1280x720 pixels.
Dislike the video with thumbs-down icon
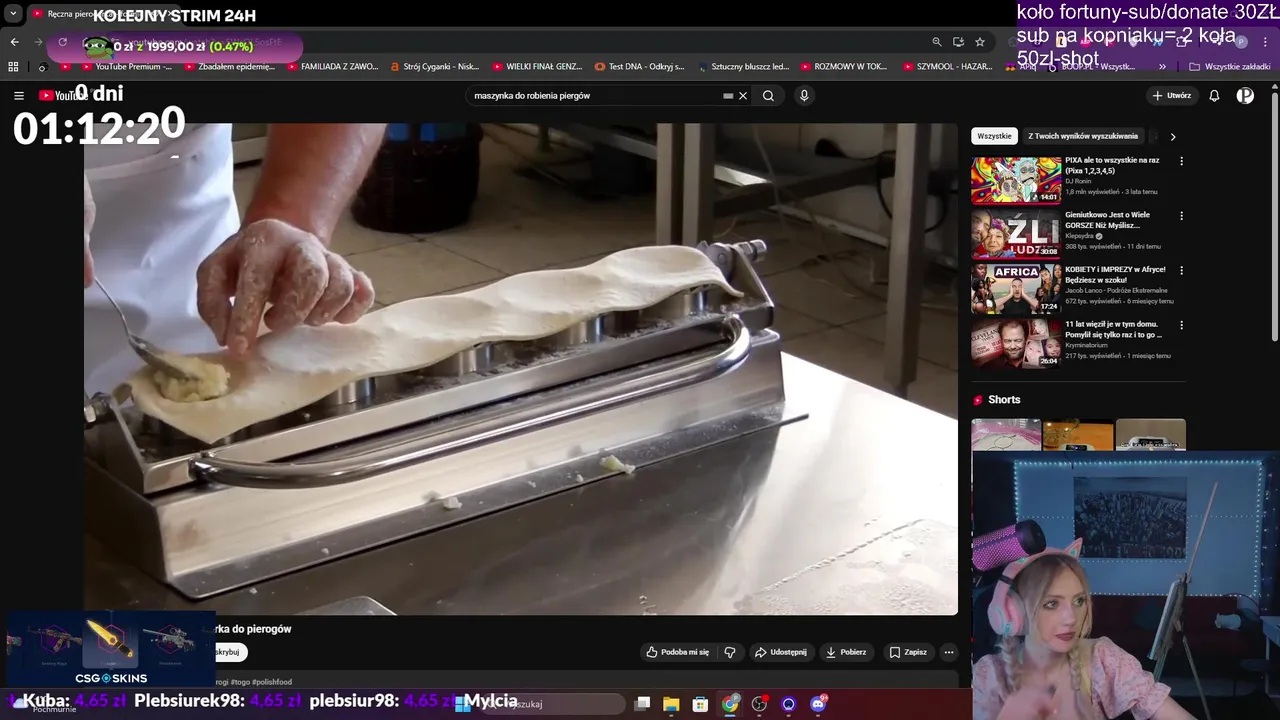tap(730, 652)
